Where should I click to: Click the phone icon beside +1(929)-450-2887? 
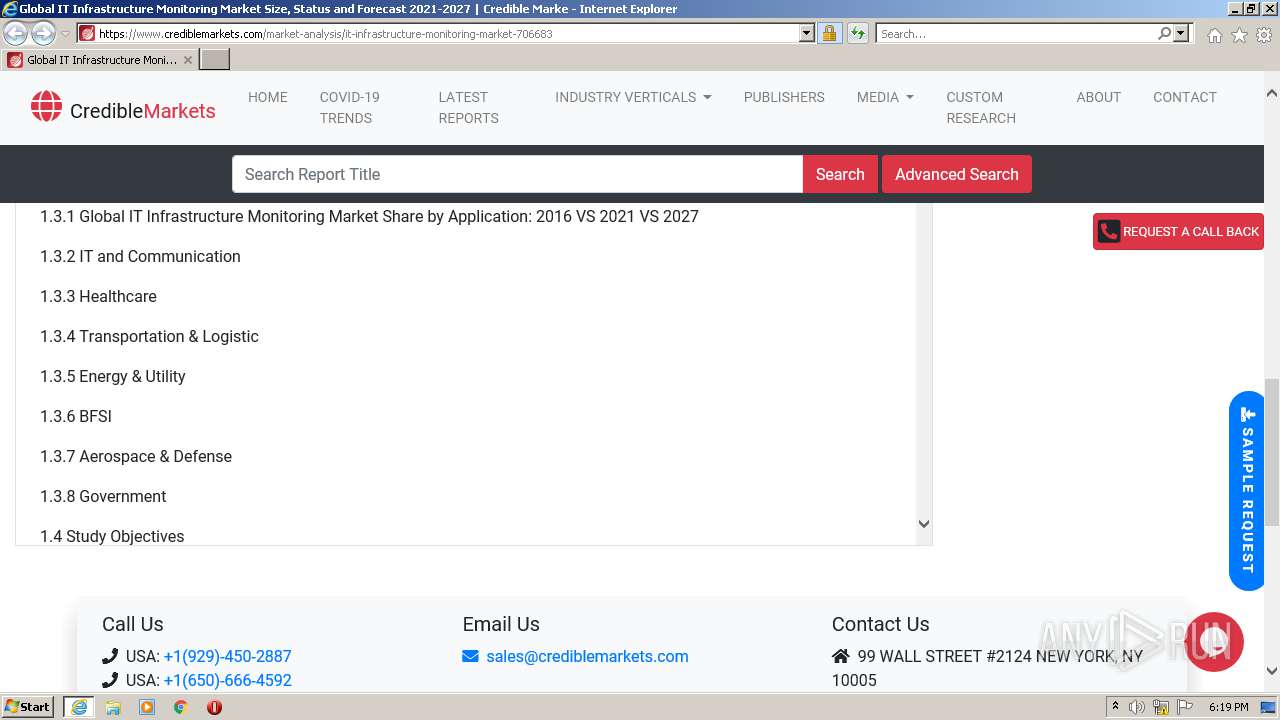tap(110, 657)
